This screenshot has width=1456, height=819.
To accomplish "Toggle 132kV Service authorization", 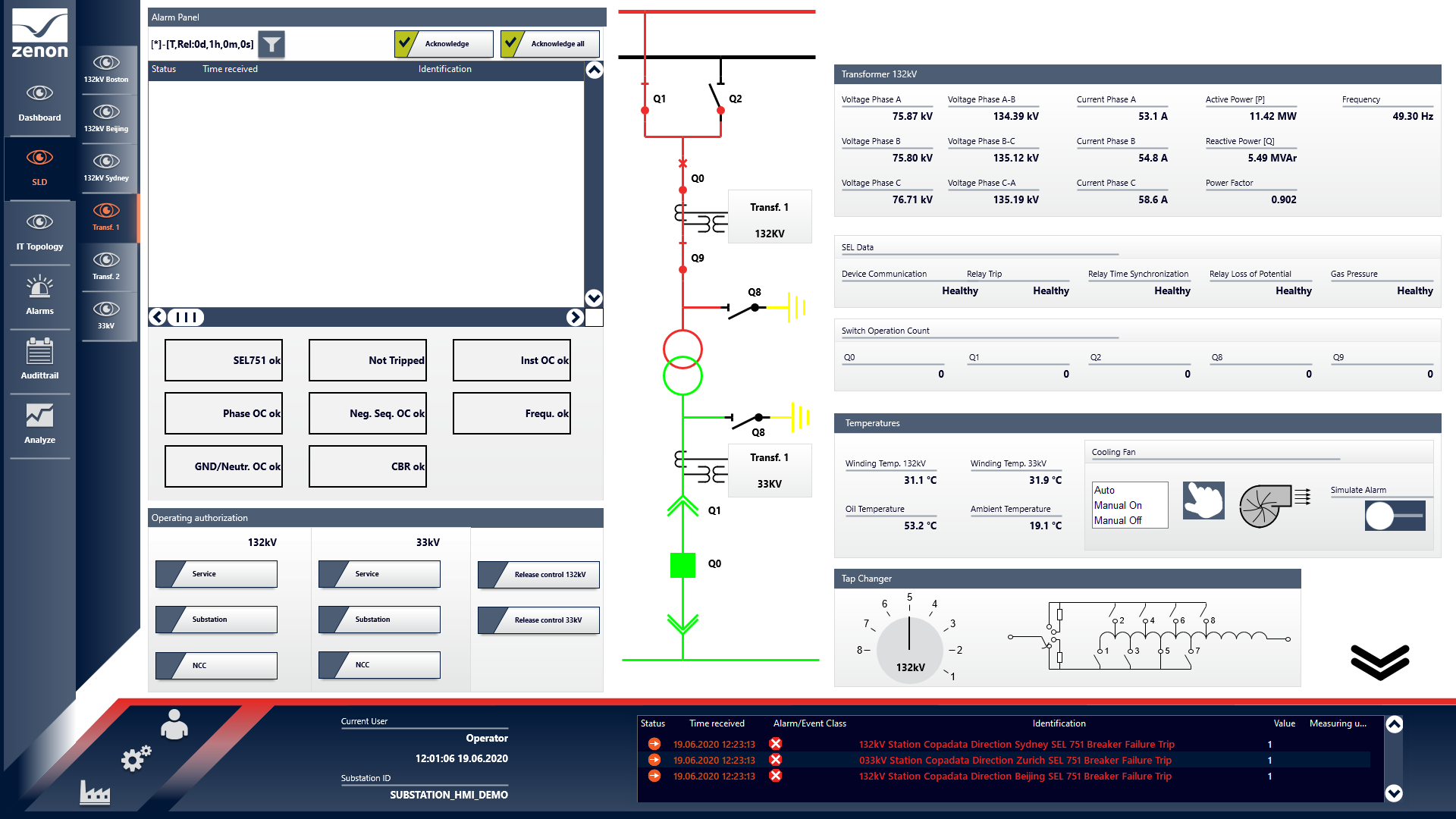I will (216, 574).
